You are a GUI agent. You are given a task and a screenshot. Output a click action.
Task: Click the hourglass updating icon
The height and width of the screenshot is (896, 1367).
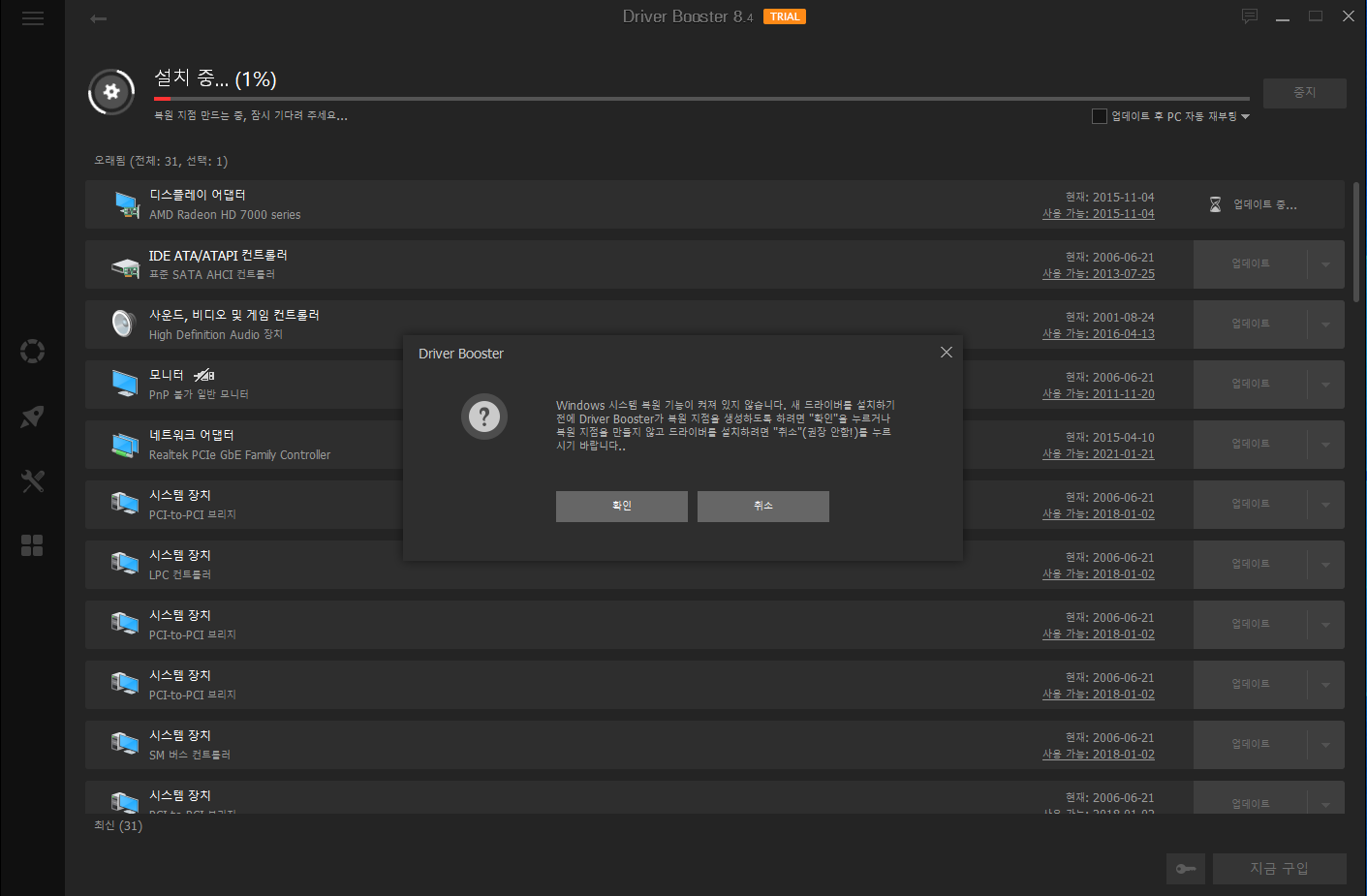1215,204
